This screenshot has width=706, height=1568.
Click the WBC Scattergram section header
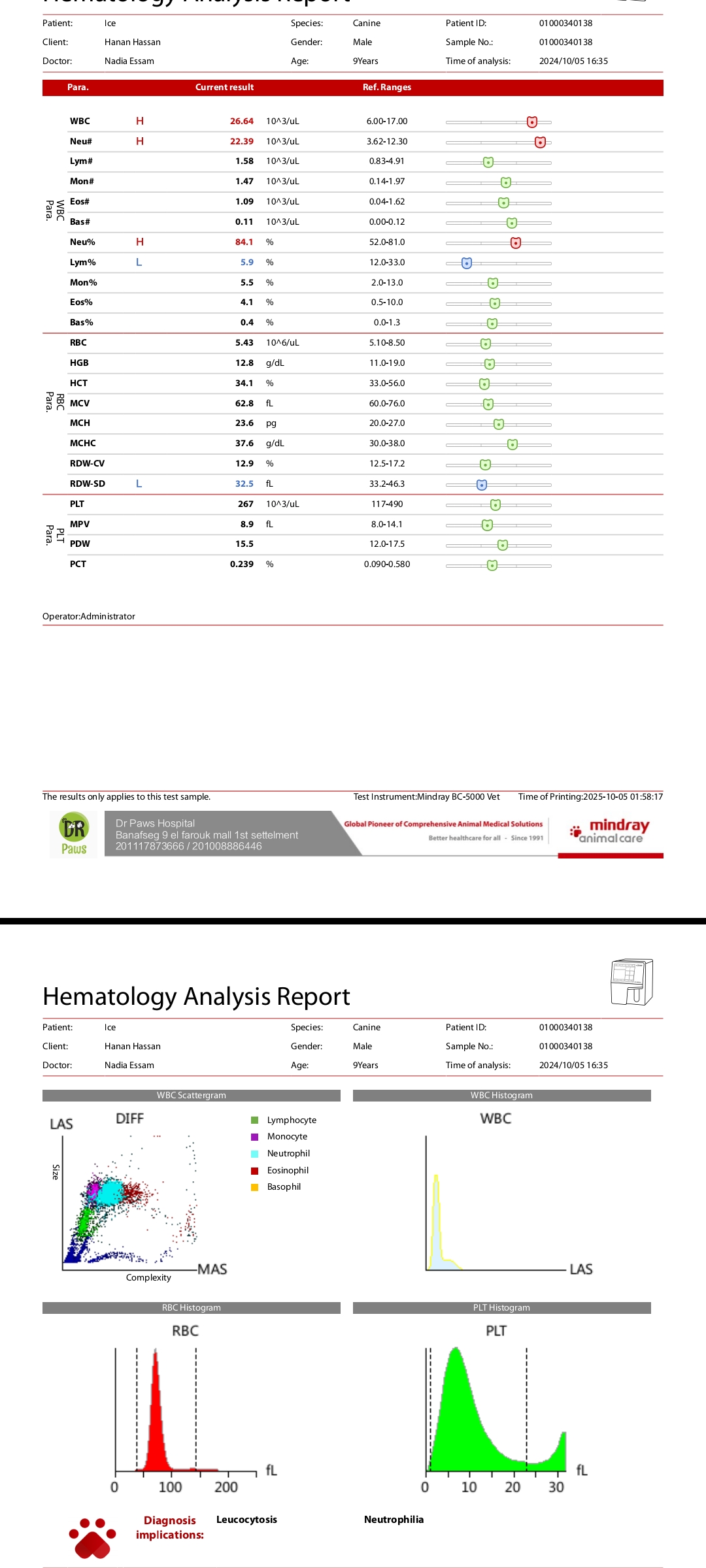click(x=191, y=1095)
